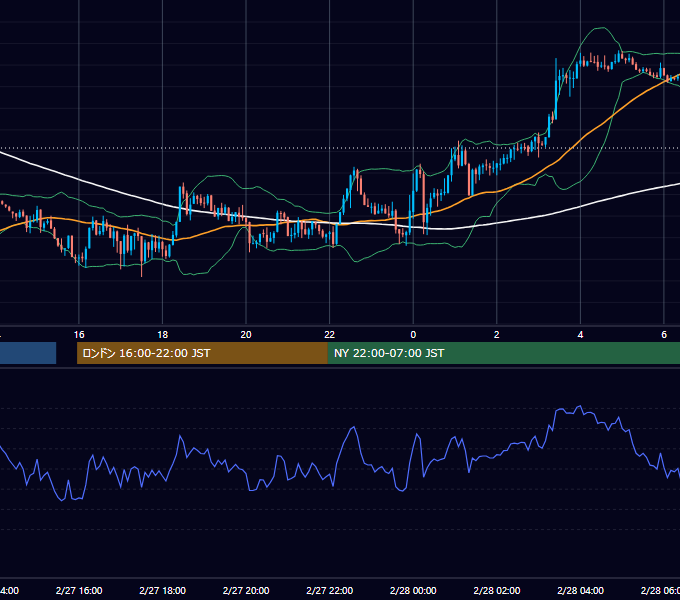Click the blue session bar before London
Screen dimensions: 680x600
[28, 353]
